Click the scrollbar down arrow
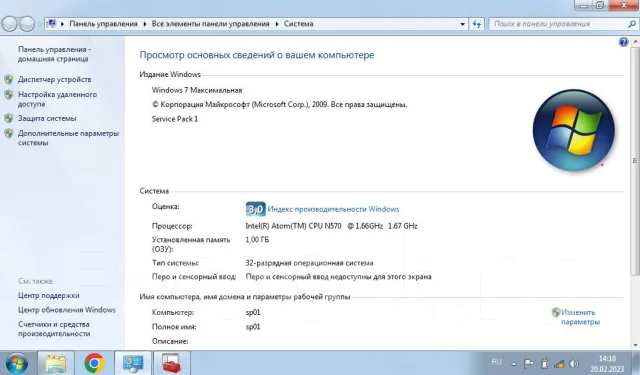This screenshot has height=375, width=640. click(x=635, y=345)
